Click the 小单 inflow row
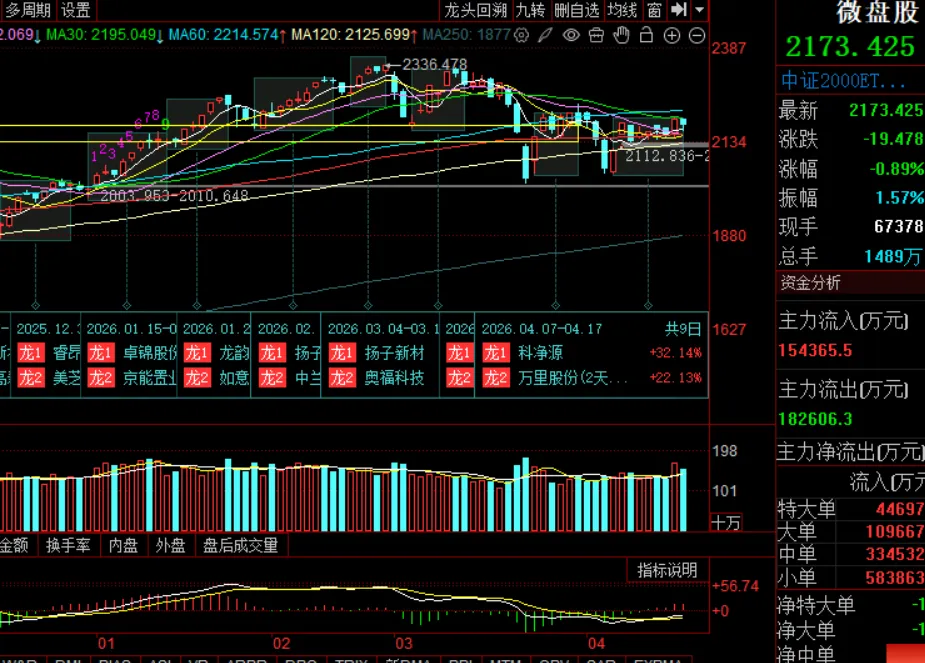Viewport: 925px width, 663px height. [x=851, y=577]
